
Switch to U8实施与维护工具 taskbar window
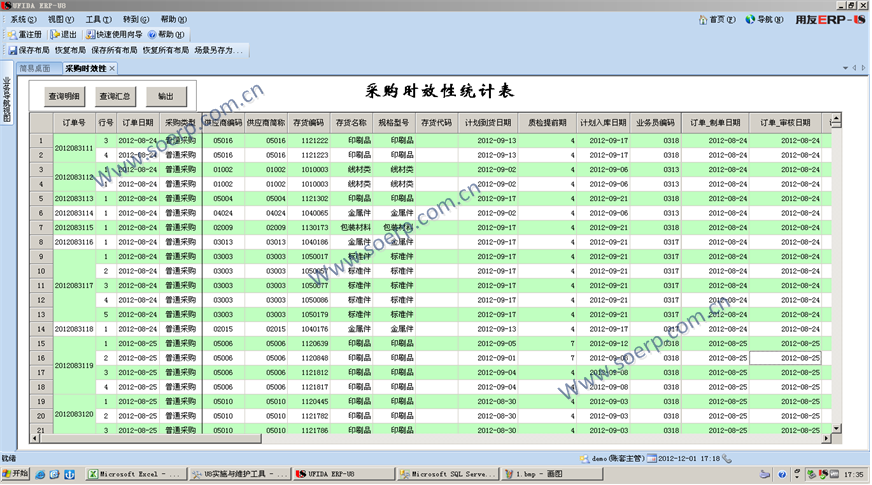240,474
